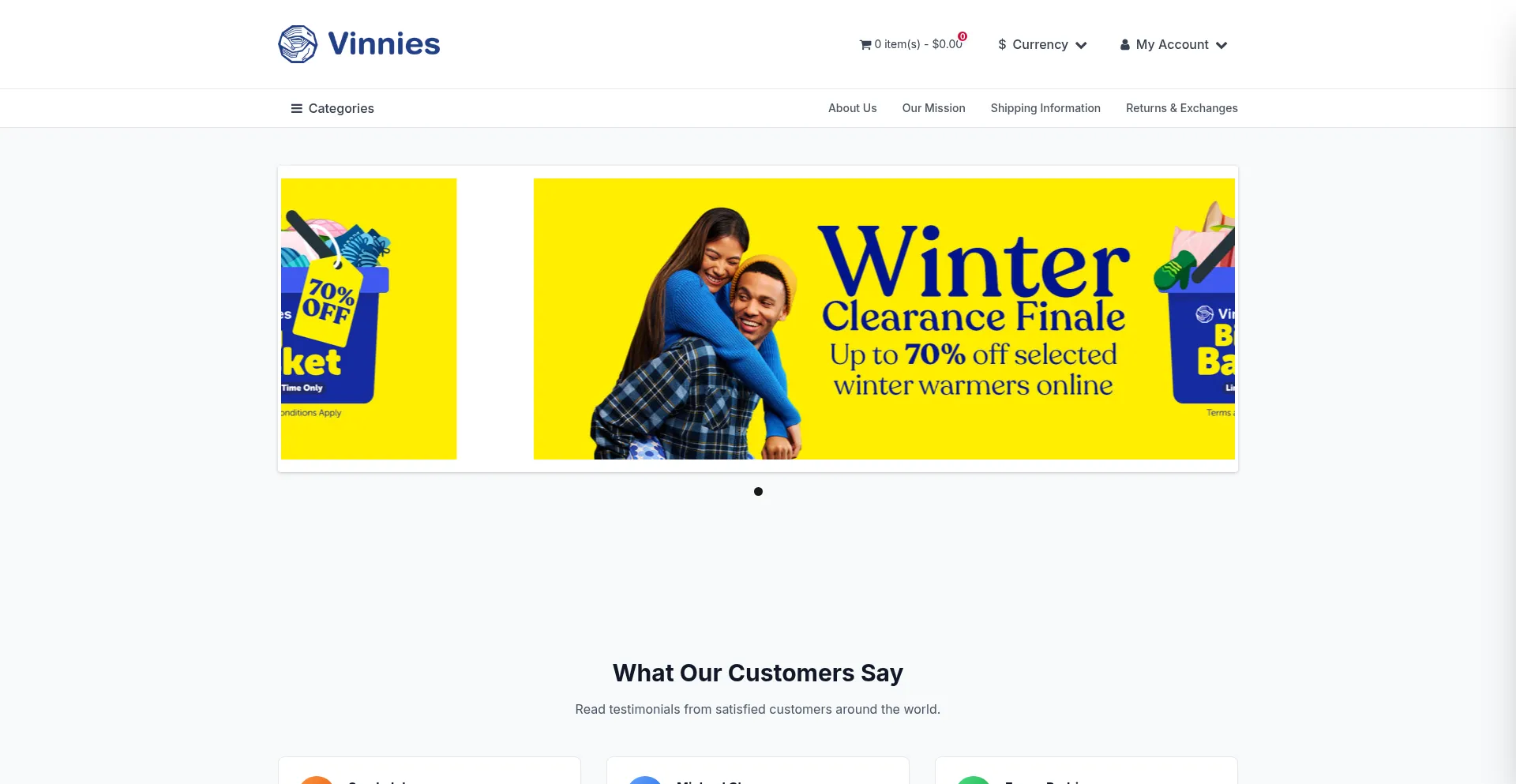View Shipping Information link
Viewport: 1516px width, 784px height.
[x=1045, y=108]
